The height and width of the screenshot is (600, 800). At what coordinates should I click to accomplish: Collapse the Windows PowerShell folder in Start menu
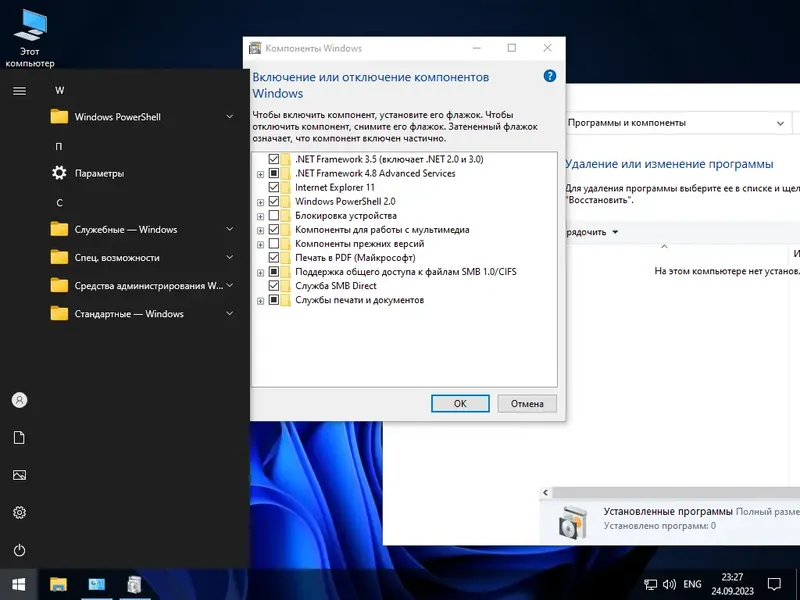click(230, 117)
